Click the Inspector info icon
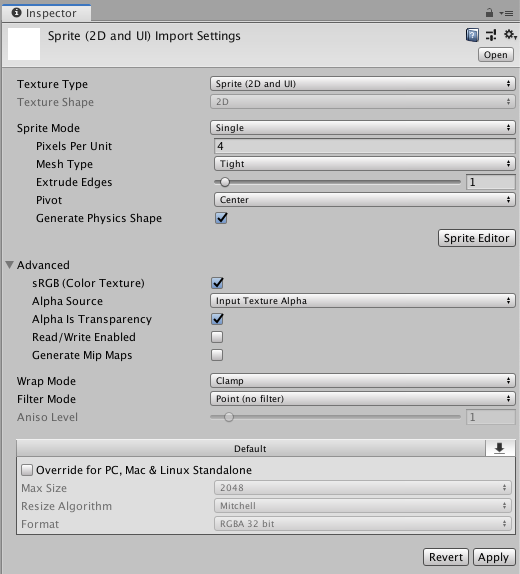Viewport: 520px width, 574px height. pyautogui.click(x=16, y=12)
